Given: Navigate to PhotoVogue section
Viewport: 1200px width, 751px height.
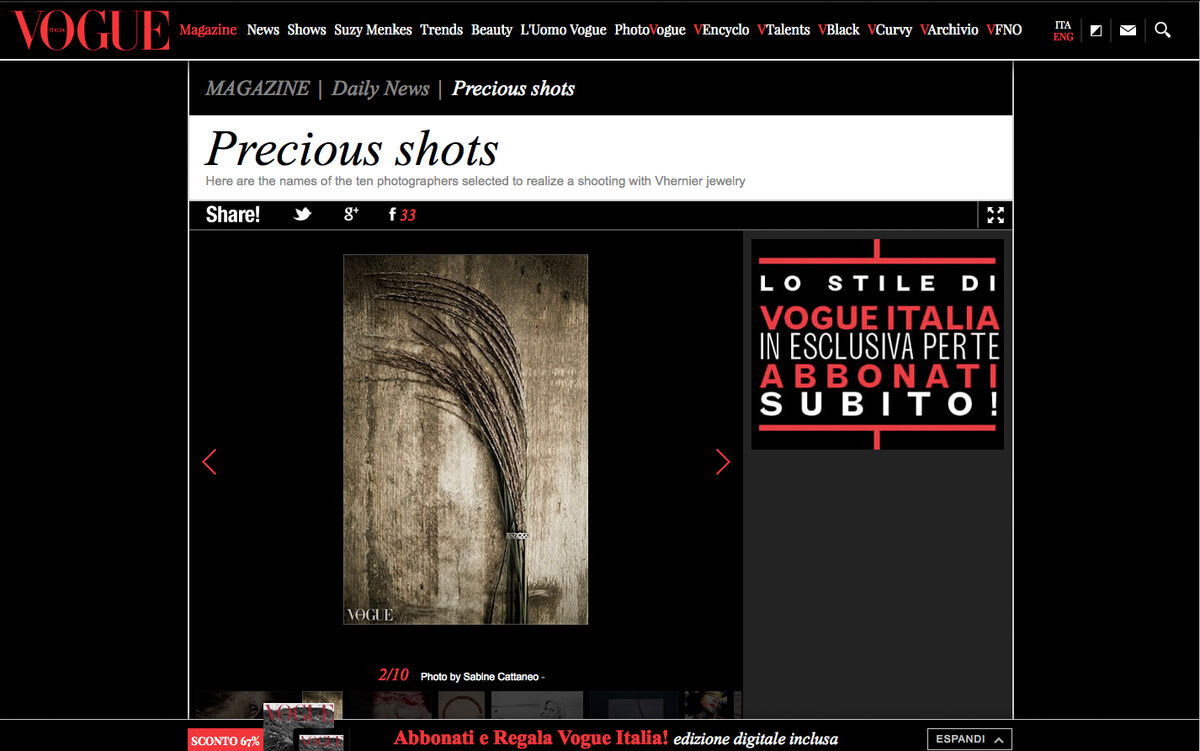Looking at the screenshot, I should click(650, 30).
